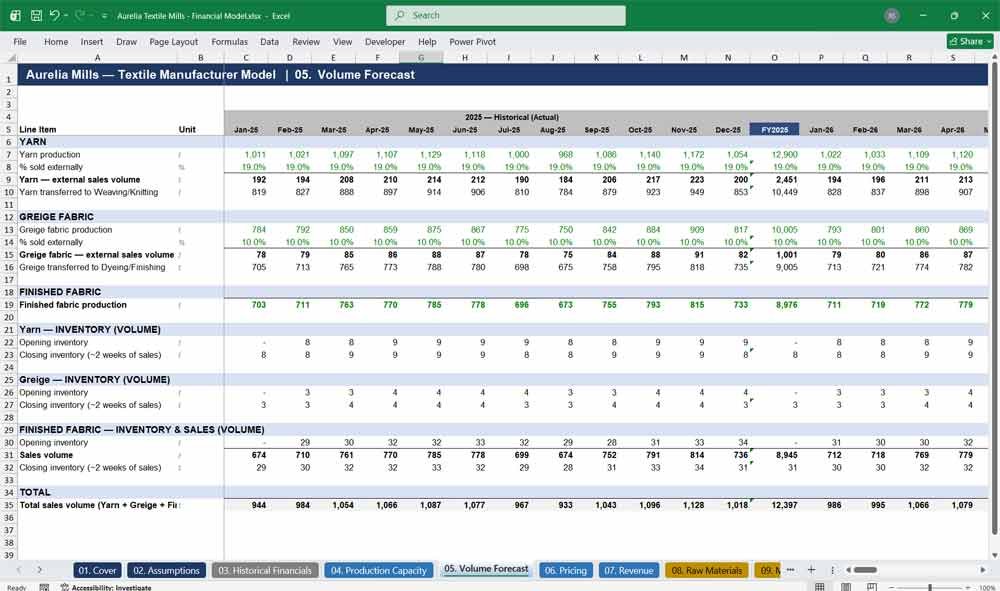
Task: Open the user account avatar
Action: pyautogui.click(x=892, y=15)
